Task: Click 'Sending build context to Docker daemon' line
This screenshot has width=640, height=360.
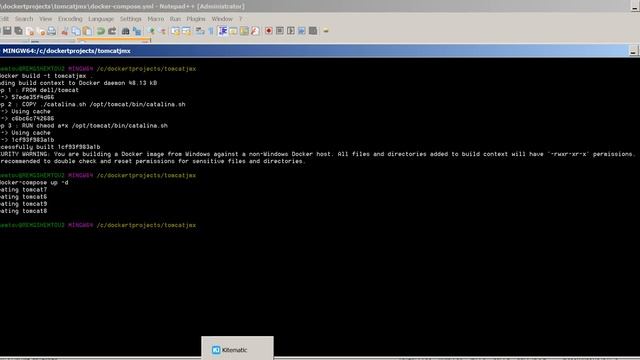Action: [x=78, y=83]
